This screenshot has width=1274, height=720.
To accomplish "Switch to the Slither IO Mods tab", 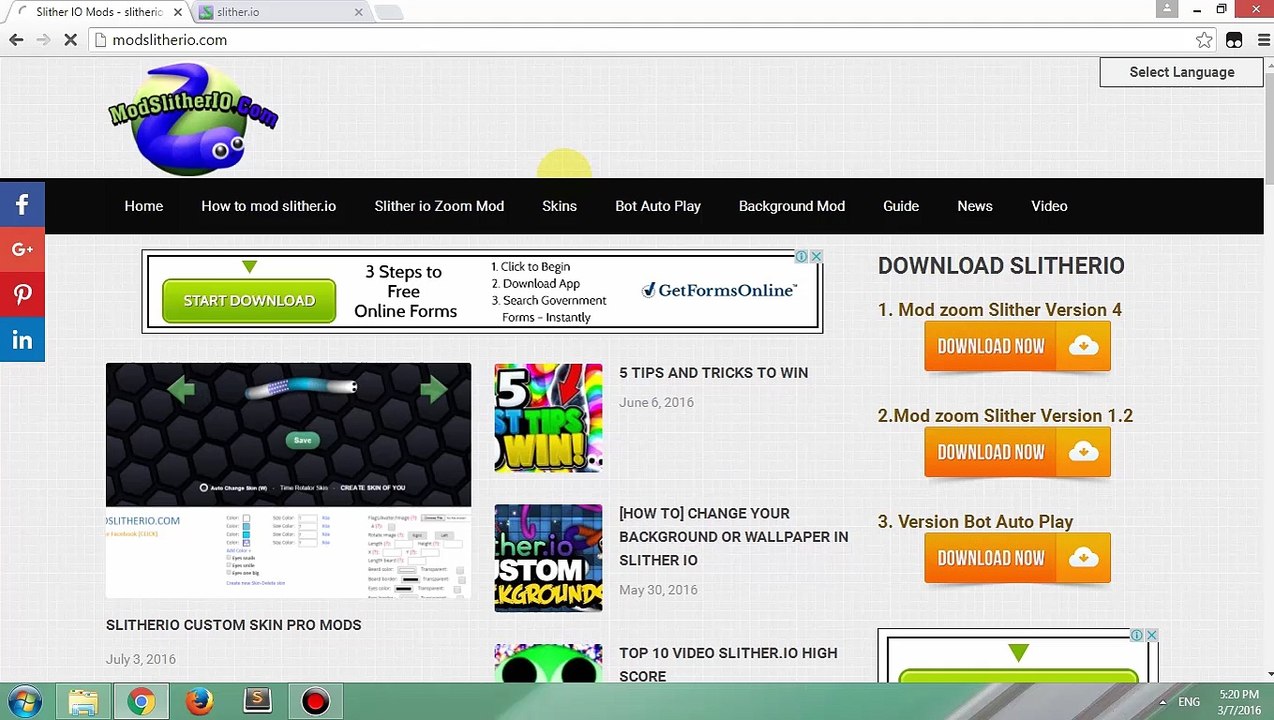I will (98, 12).
